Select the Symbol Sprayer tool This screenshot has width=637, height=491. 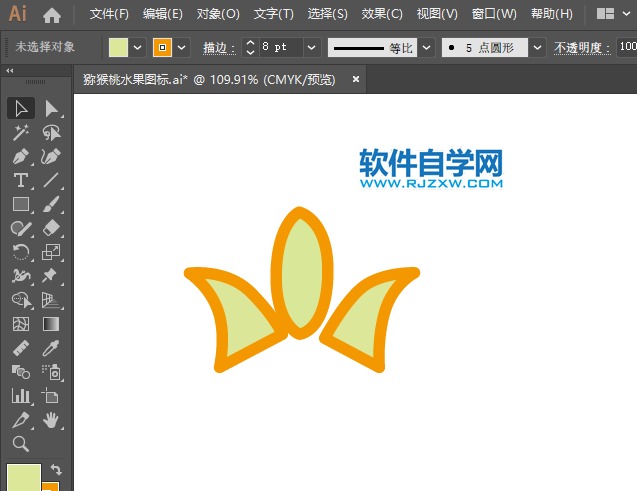51,372
